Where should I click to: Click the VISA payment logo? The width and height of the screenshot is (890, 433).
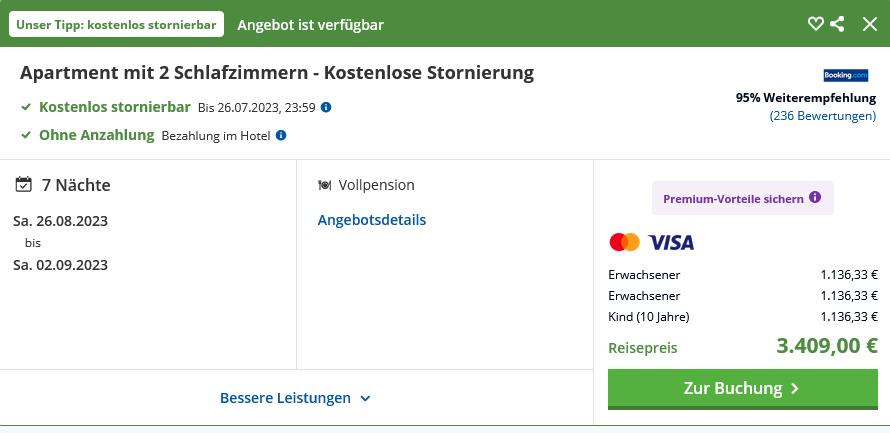(x=671, y=242)
